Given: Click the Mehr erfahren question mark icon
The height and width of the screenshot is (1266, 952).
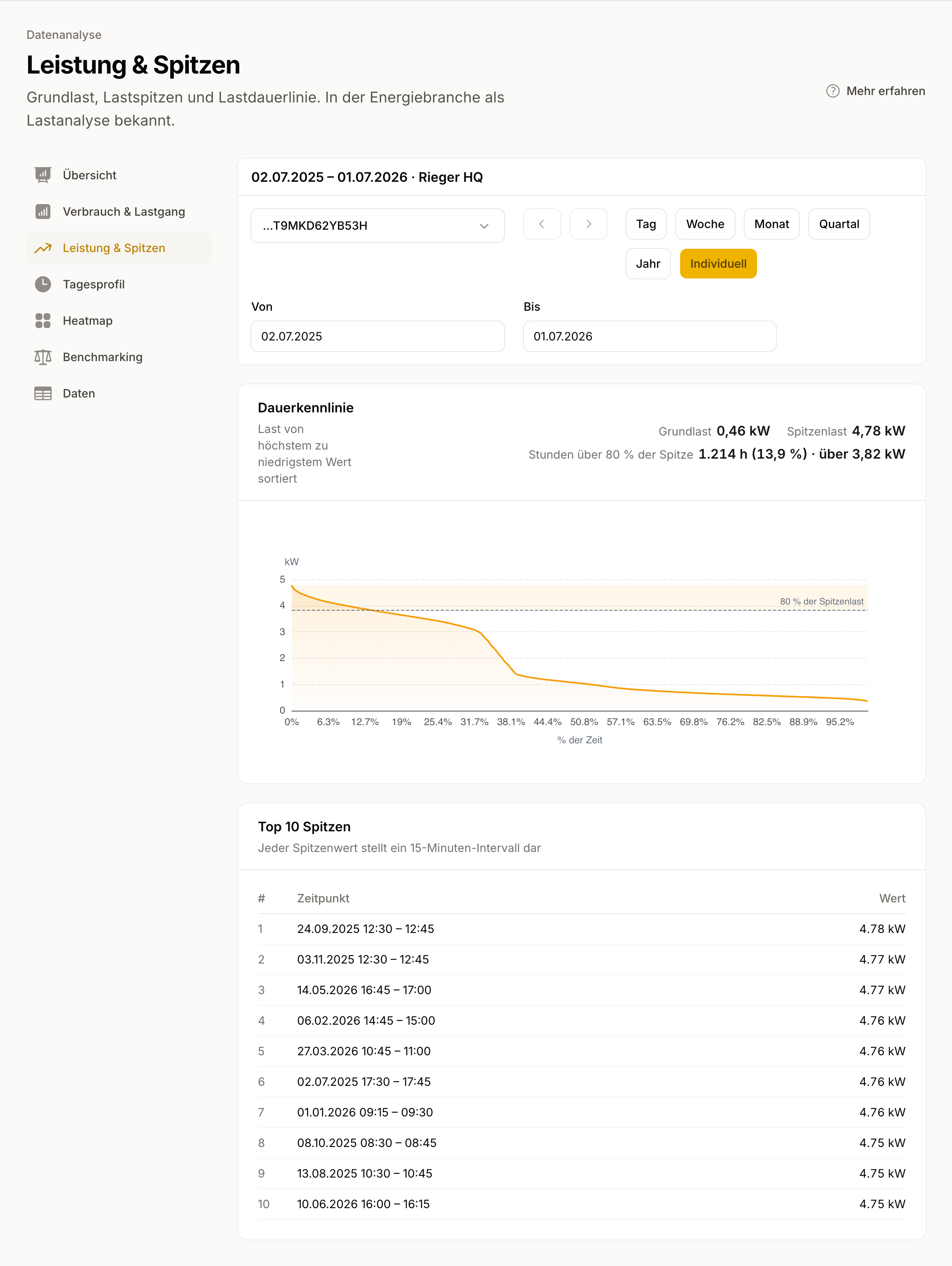Looking at the screenshot, I should click(833, 91).
